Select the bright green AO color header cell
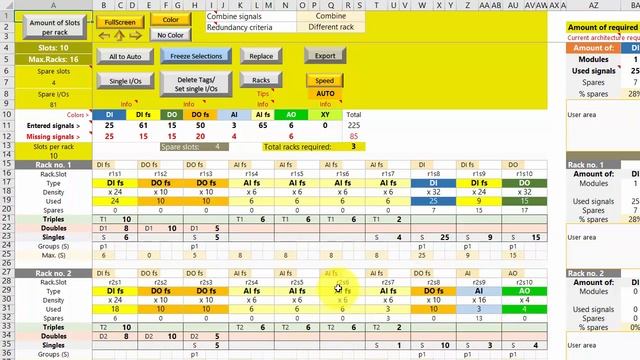The height and width of the screenshot is (360, 640). [x=291, y=115]
